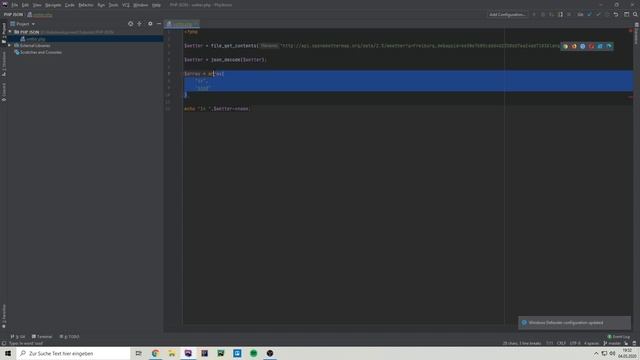Toggle the Git tool window button
The image size is (640, 360).
(18, 337)
